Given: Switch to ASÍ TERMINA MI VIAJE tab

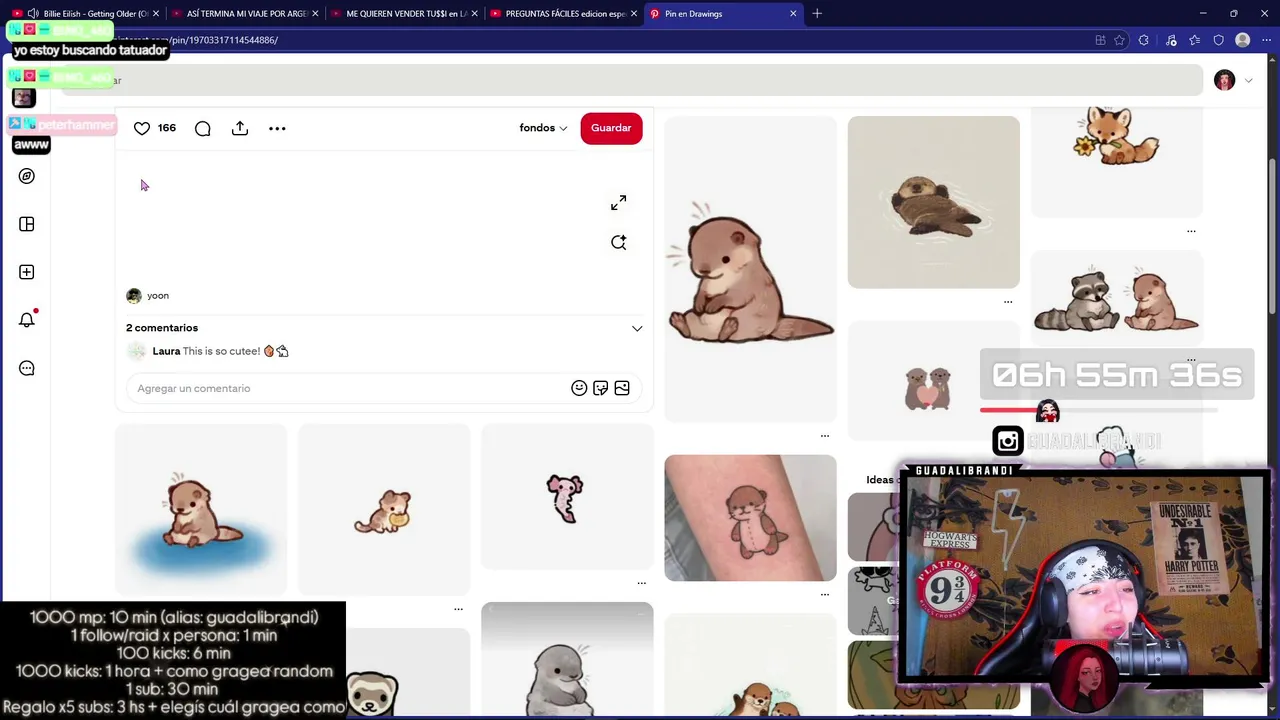Looking at the screenshot, I should pyautogui.click(x=247, y=14).
